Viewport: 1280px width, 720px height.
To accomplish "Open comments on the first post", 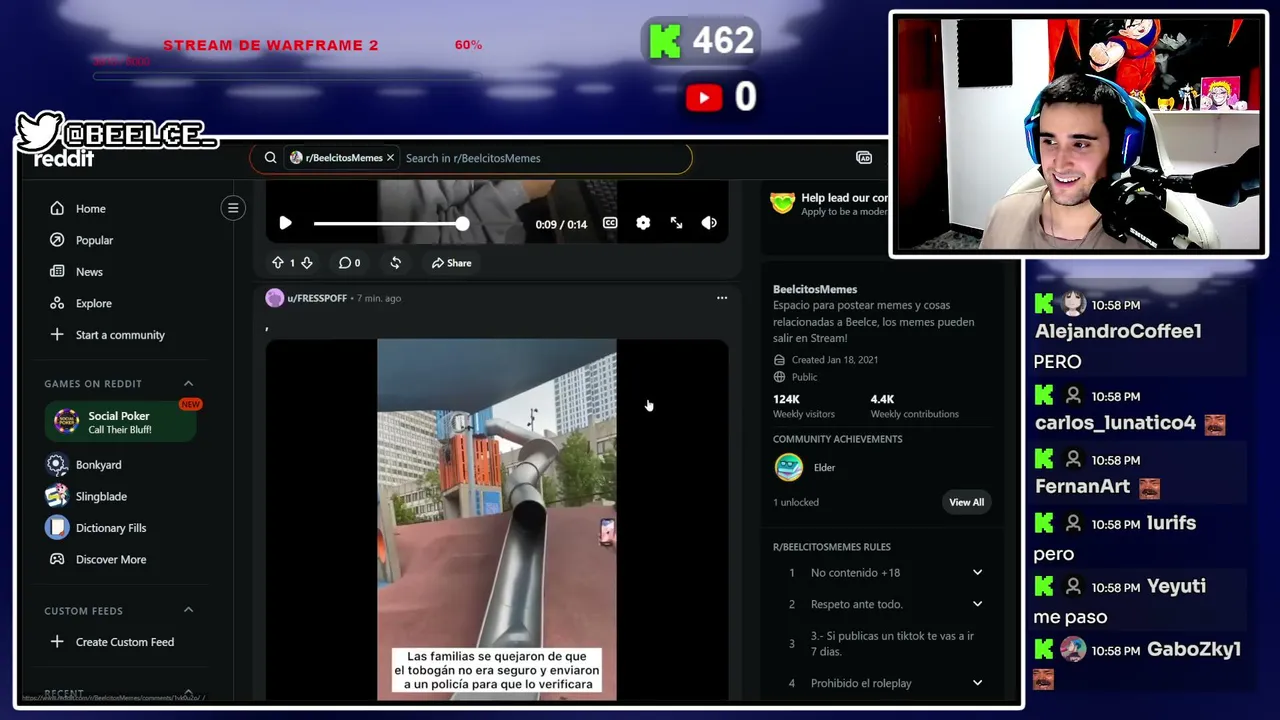I will [349, 263].
